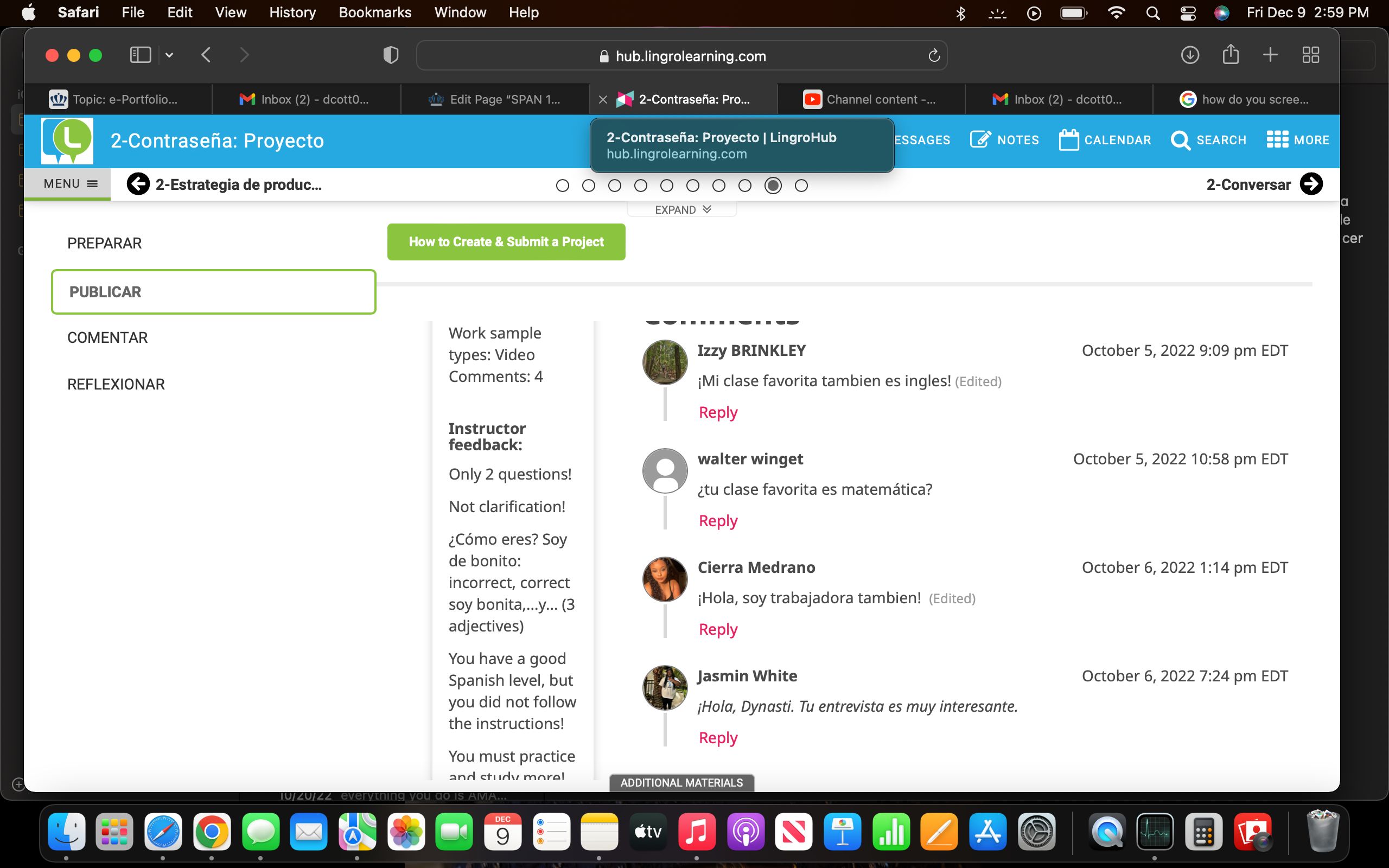
Task: Click walter winget's default avatar
Action: [665, 471]
